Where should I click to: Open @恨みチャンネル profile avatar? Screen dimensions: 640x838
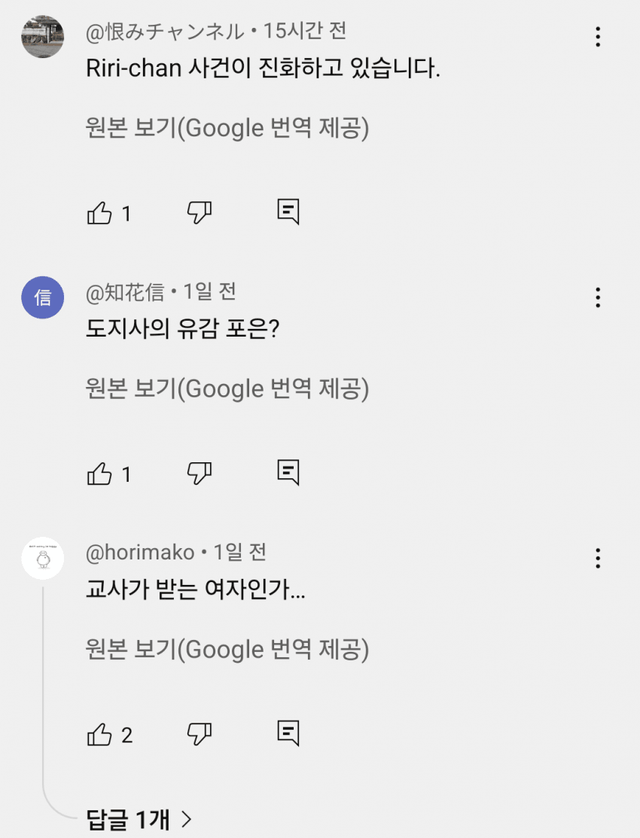click(x=43, y=37)
